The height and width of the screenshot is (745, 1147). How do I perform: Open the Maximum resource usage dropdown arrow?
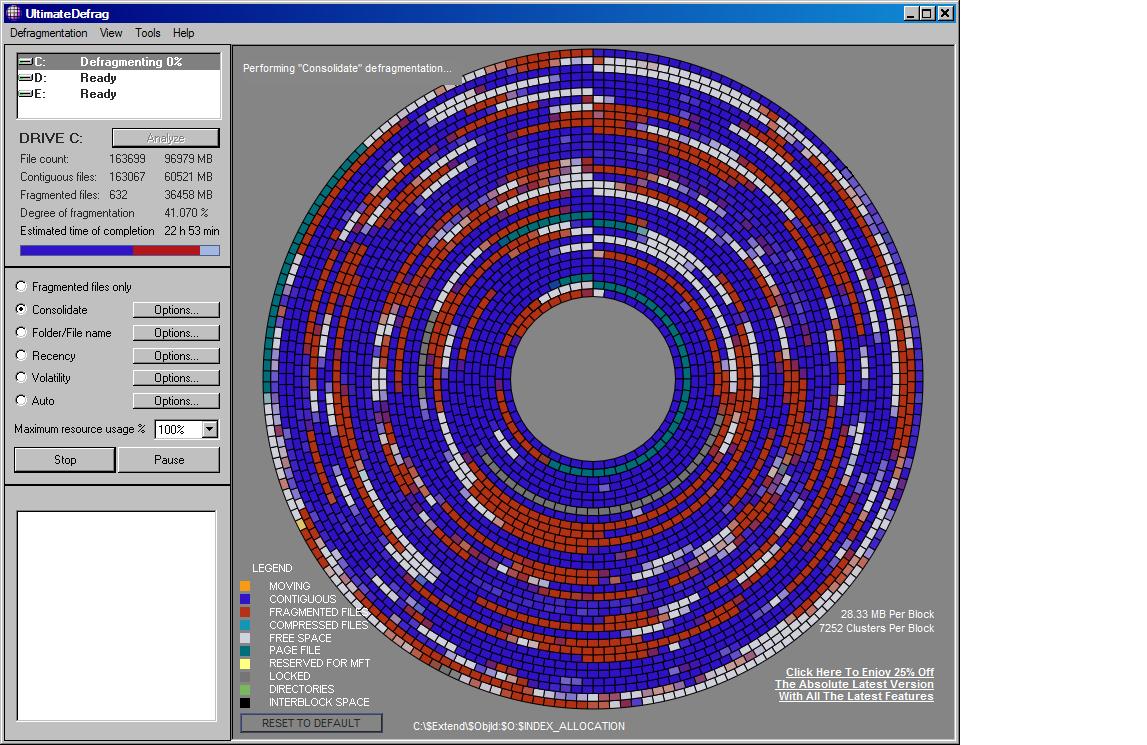(x=210, y=430)
